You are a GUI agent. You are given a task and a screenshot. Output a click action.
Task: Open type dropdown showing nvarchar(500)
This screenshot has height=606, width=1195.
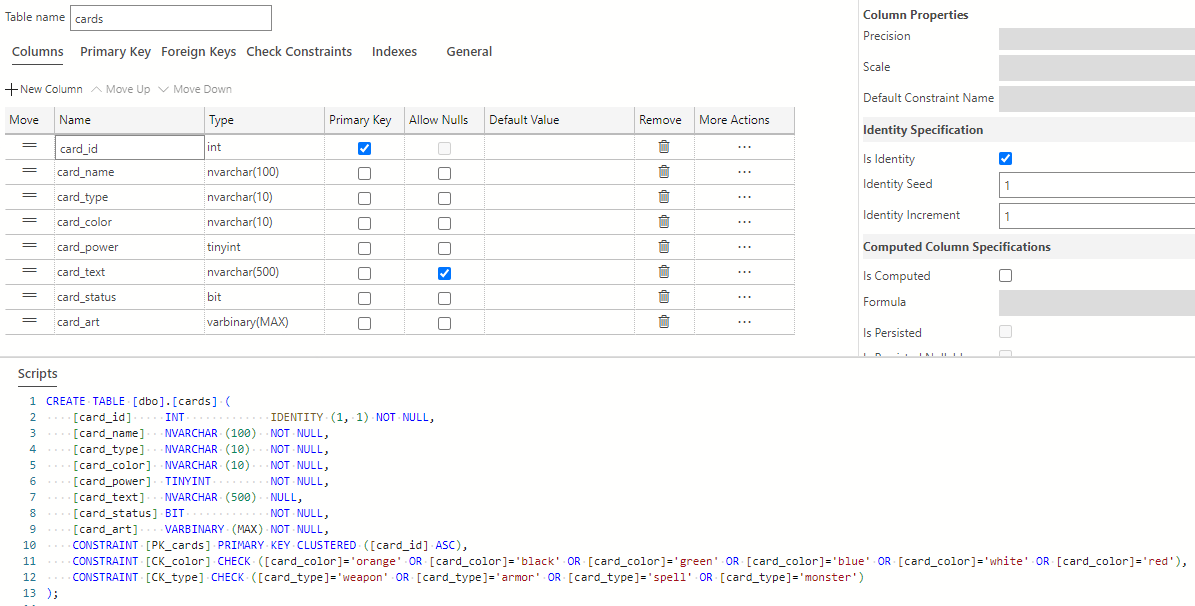(x=264, y=272)
